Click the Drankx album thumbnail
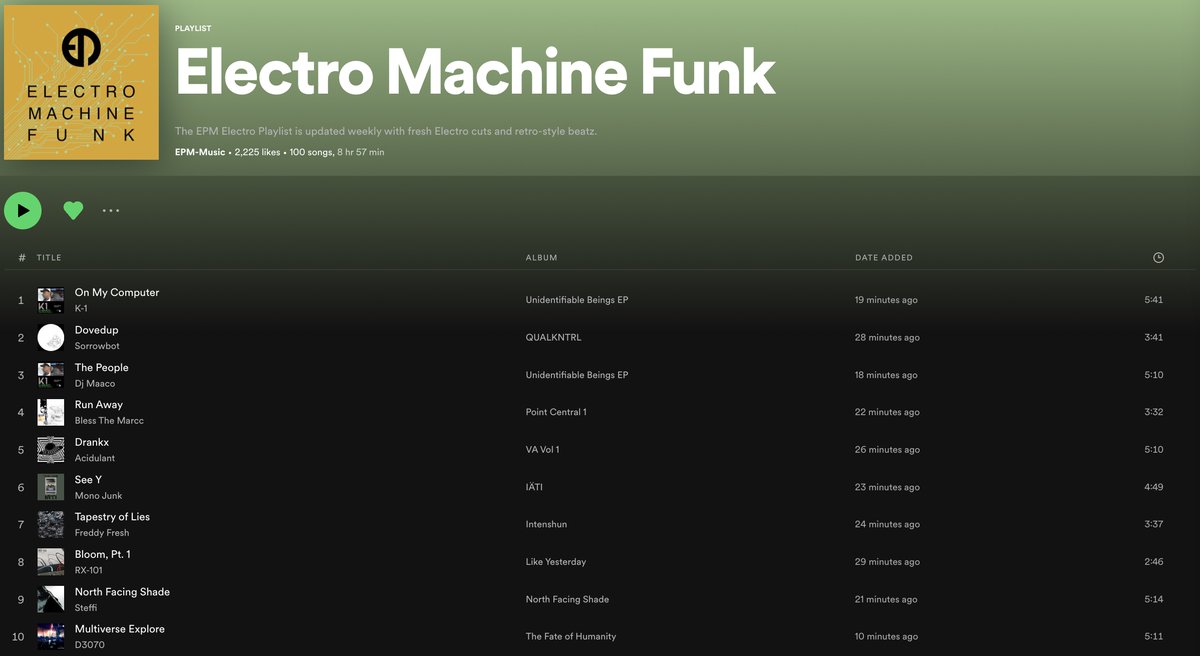 pyautogui.click(x=51, y=450)
